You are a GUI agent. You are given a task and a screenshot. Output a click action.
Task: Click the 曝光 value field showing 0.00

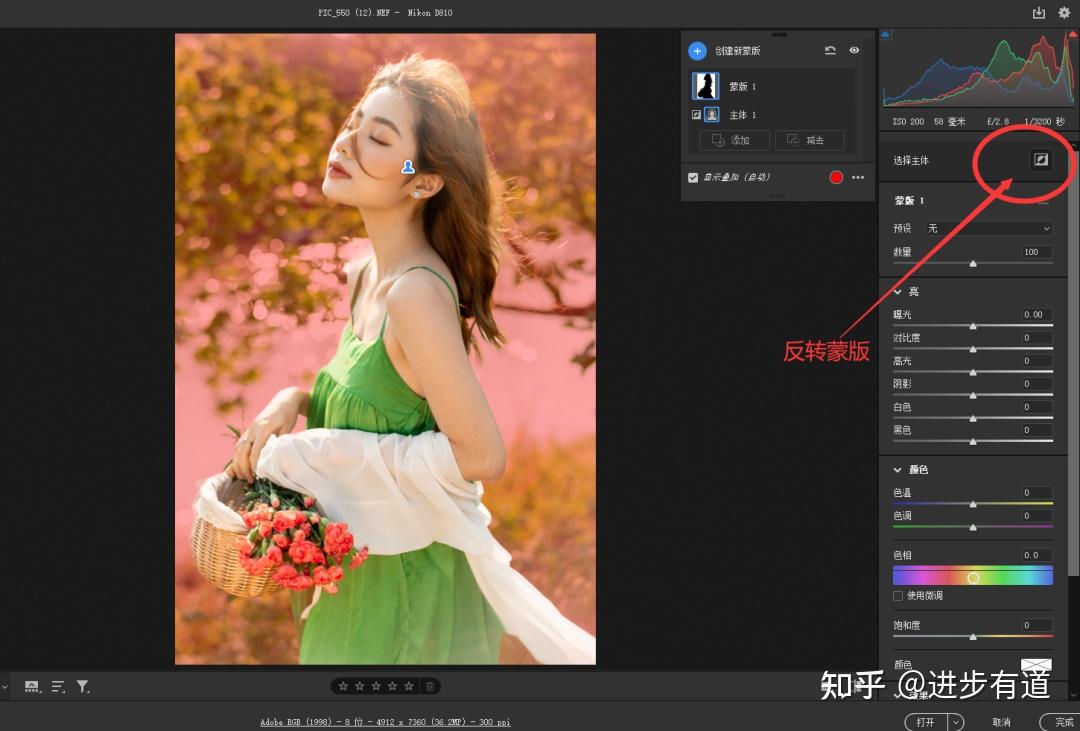tap(1037, 314)
